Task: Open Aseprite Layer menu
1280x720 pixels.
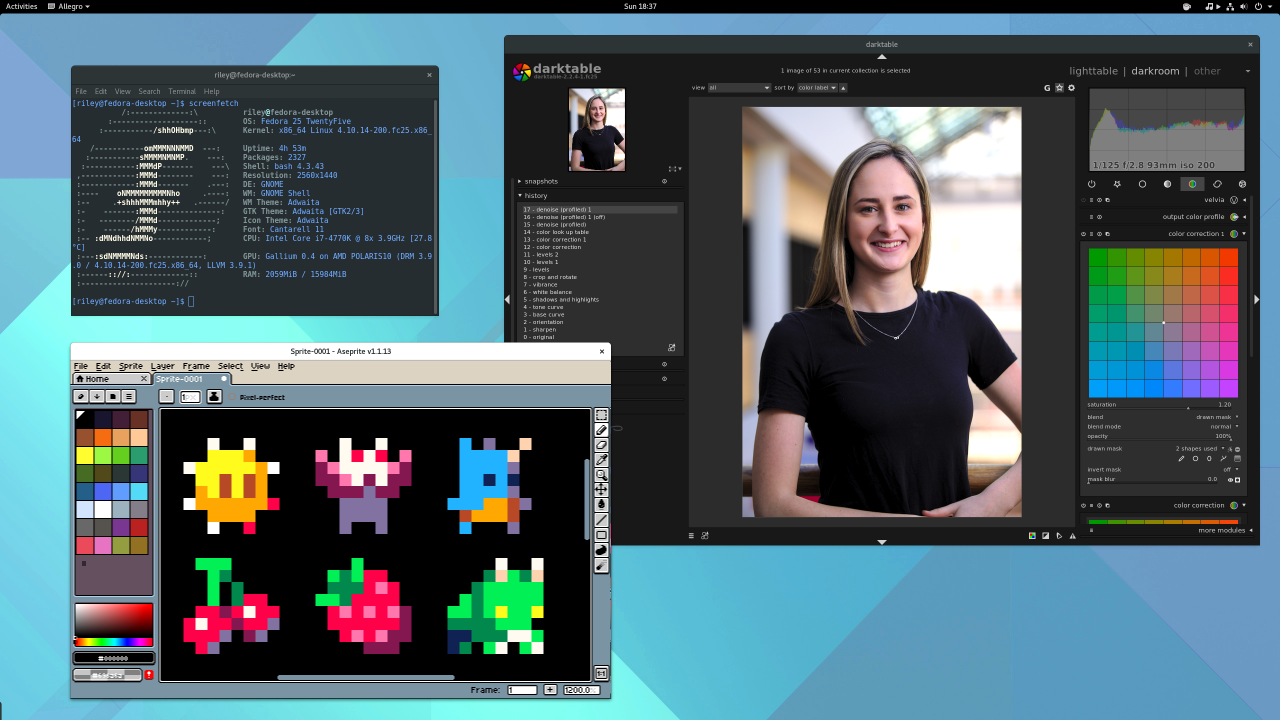Action: [162, 367]
